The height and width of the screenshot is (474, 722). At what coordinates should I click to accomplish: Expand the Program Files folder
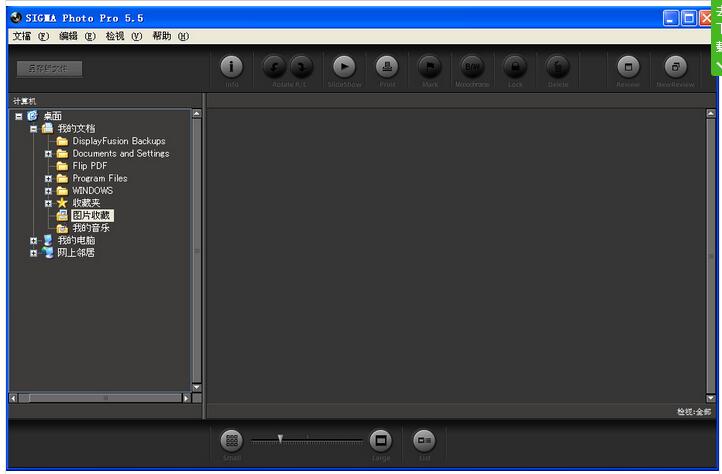point(48,178)
